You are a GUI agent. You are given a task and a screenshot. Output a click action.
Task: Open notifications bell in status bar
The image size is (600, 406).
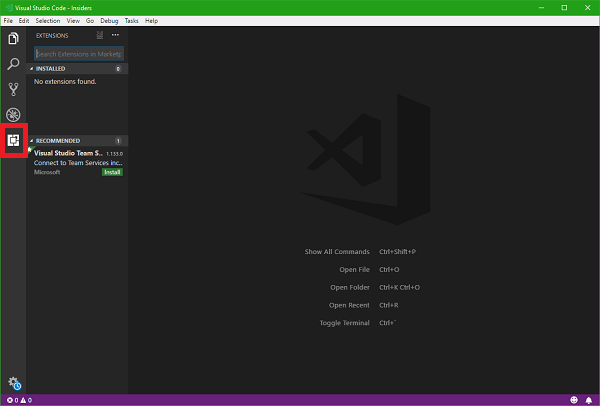(x=589, y=400)
